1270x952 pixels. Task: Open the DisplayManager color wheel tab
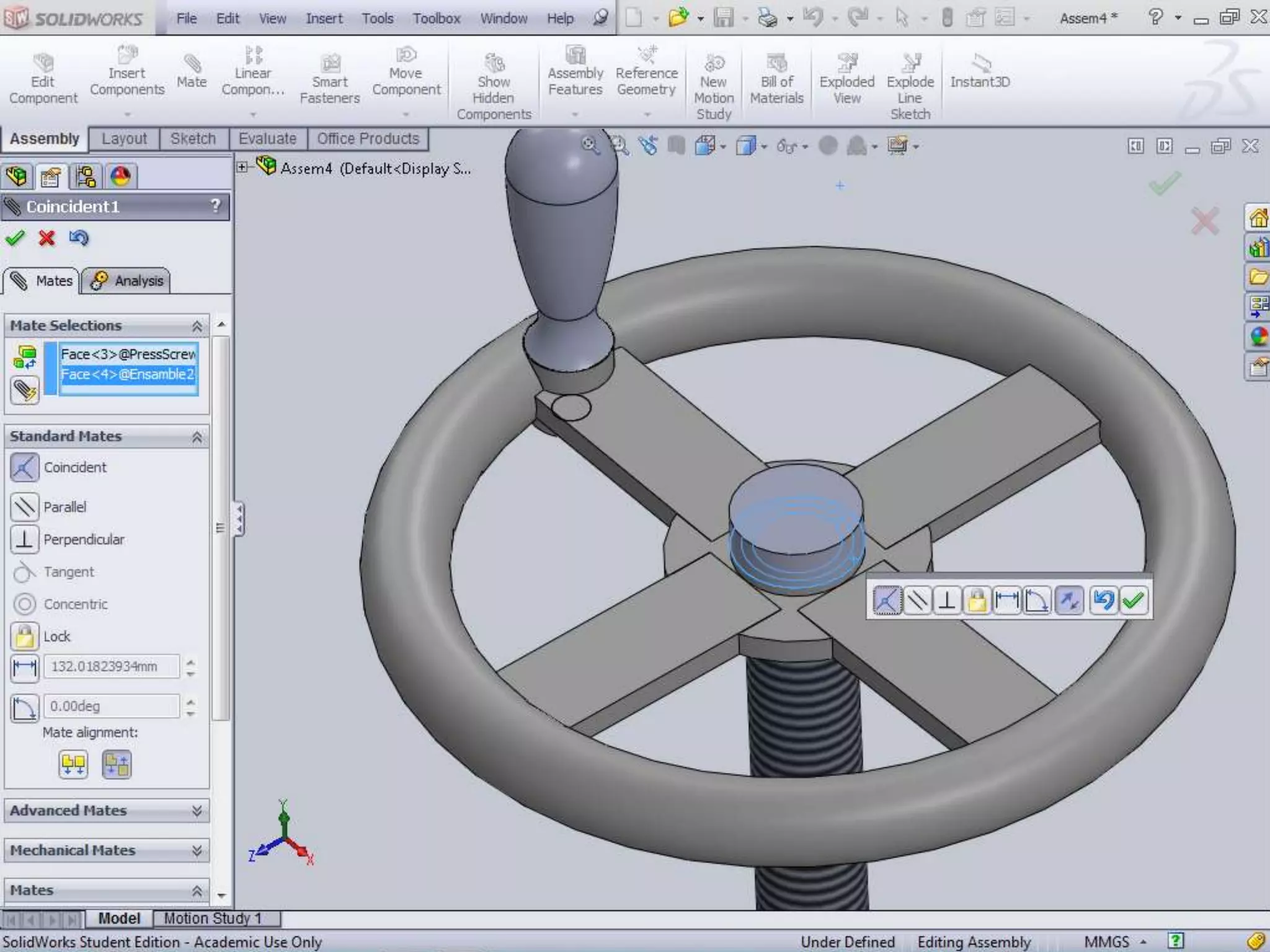[x=120, y=177]
